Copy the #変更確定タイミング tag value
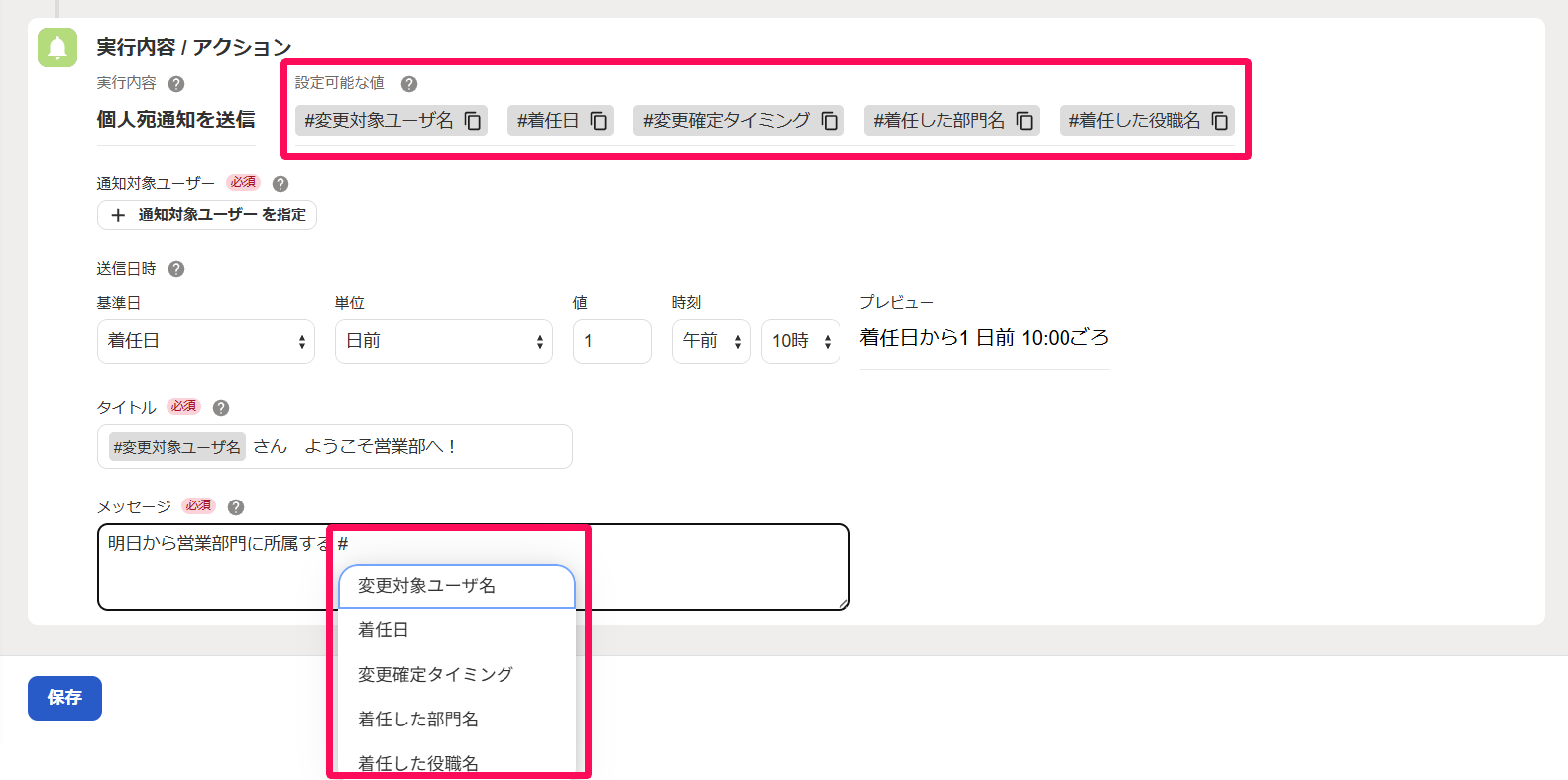Screen dimensions: 1568x780 tap(830, 121)
